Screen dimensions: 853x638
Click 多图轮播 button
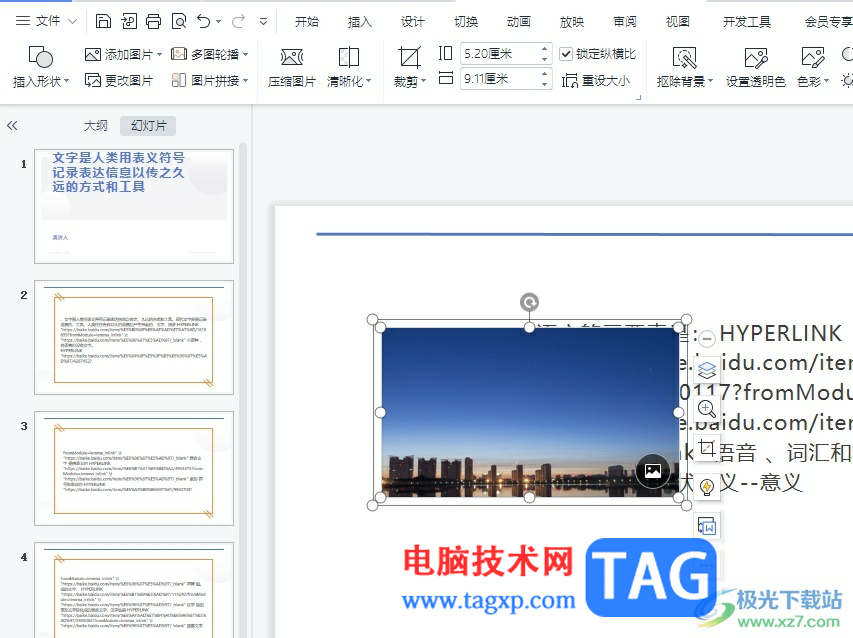pos(205,54)
